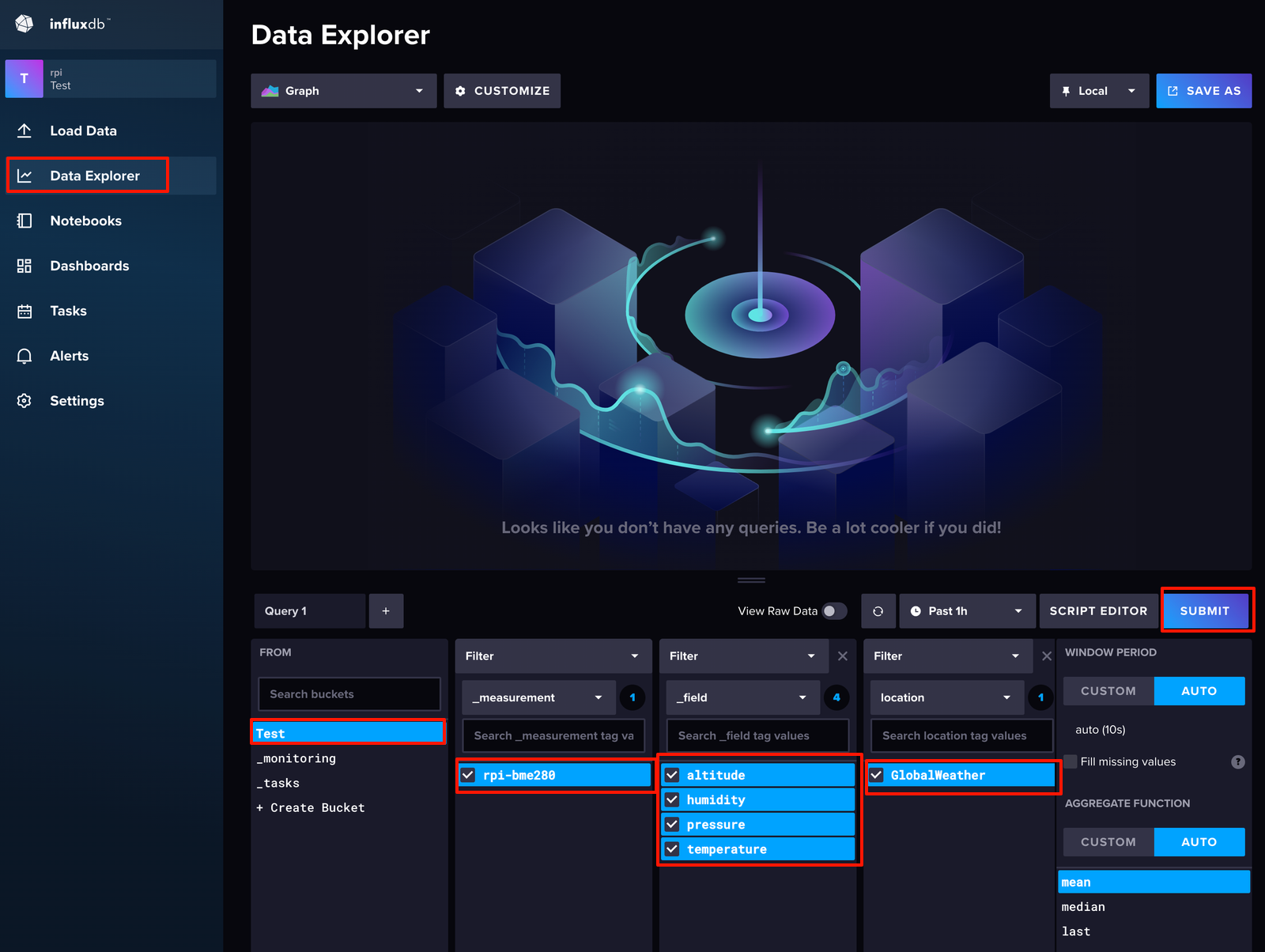Remove the location filter with X
The height and width of the screenshot is (952, 1265).
click(1047, 656)
